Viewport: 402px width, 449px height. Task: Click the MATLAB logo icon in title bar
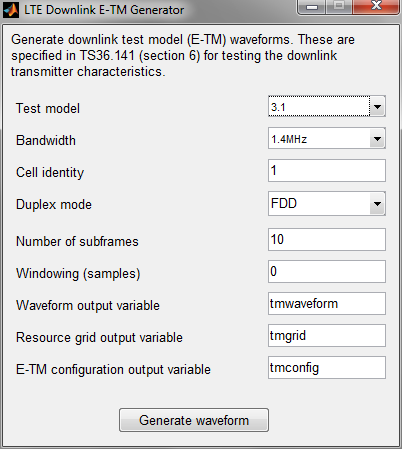pos(11,10)
